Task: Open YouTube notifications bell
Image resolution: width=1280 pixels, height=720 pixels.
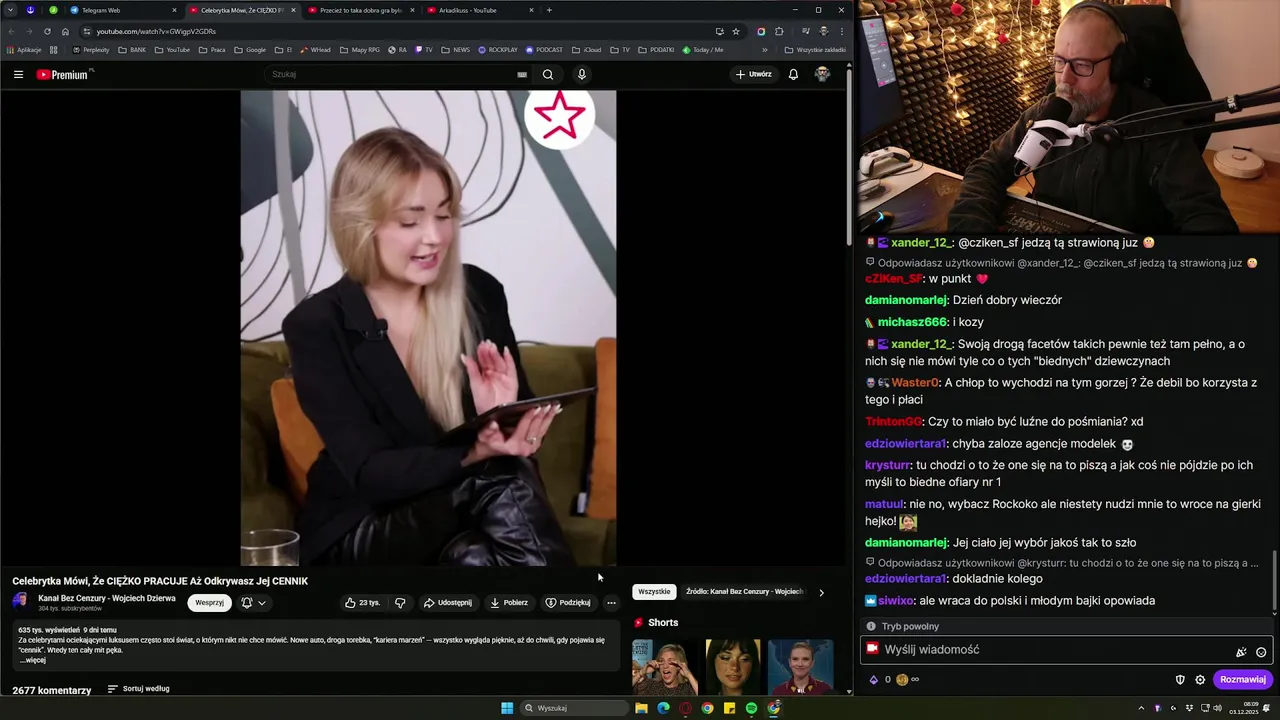Action: (793, 74)
